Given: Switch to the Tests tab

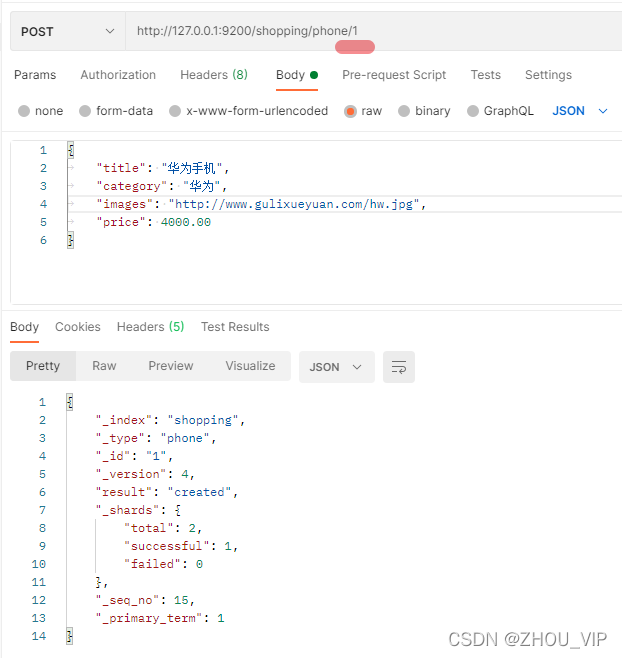Looking at the screenshot, I should 486,75.
